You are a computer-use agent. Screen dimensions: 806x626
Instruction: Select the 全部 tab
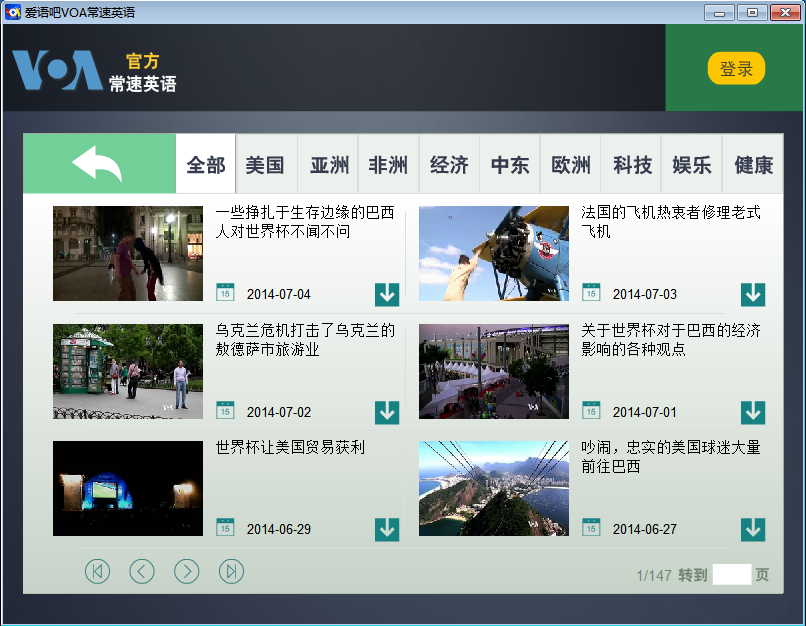tap(206, 164)
